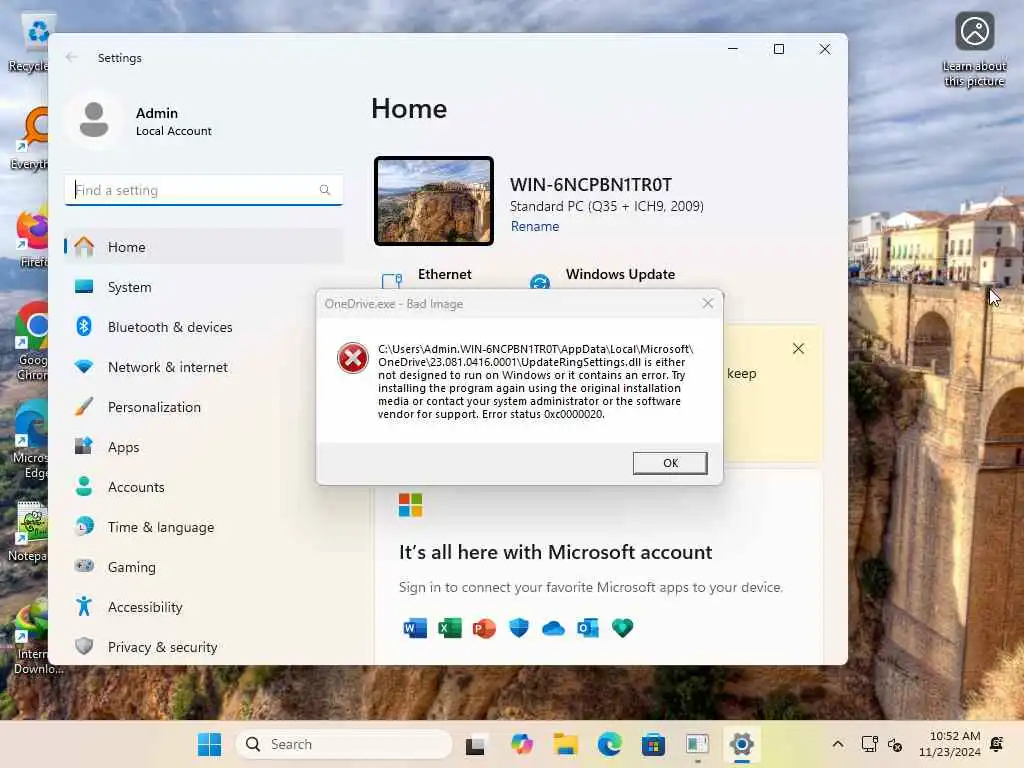Open Personalization settings
Viewport: 1024px width, 768px height.
204,407
